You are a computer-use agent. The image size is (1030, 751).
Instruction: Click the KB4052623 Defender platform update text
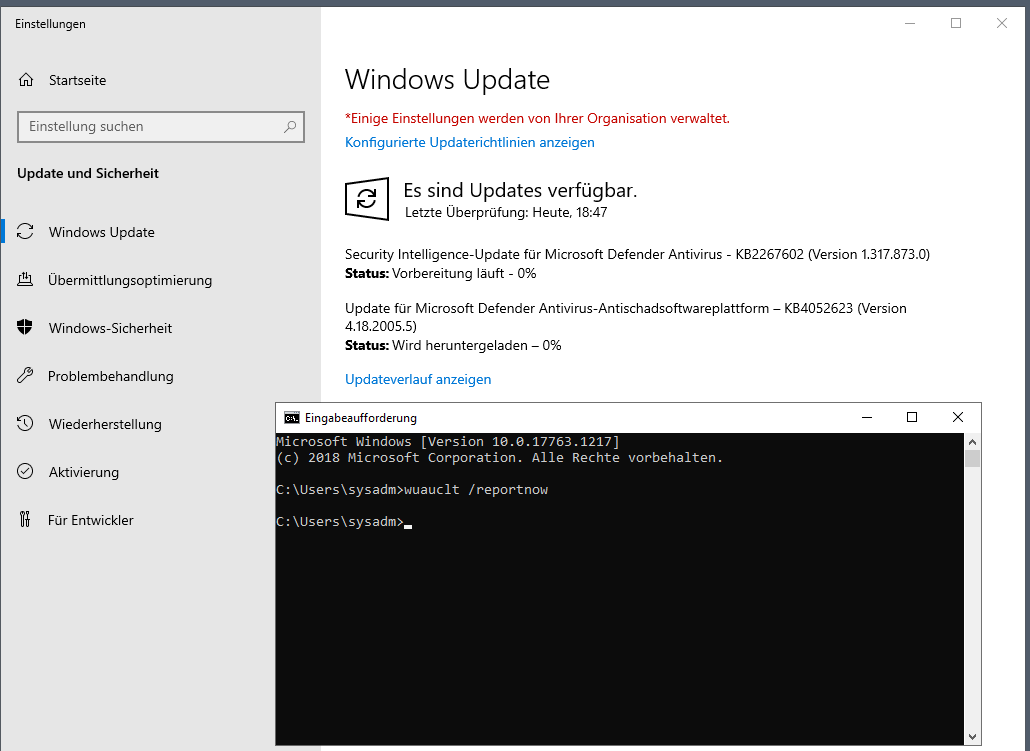tap(625, 317)
